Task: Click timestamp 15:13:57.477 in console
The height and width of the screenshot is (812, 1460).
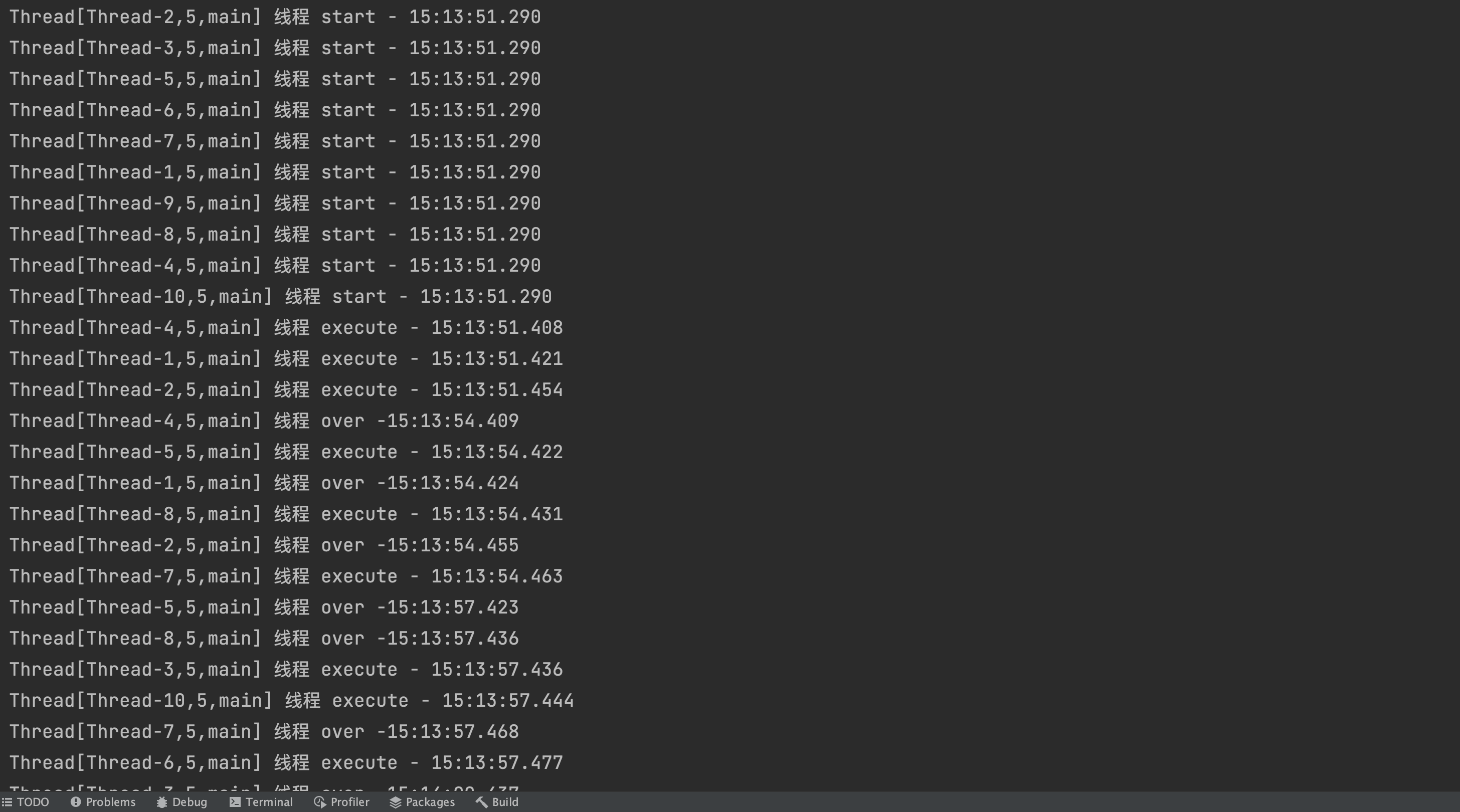Action: 496,763
